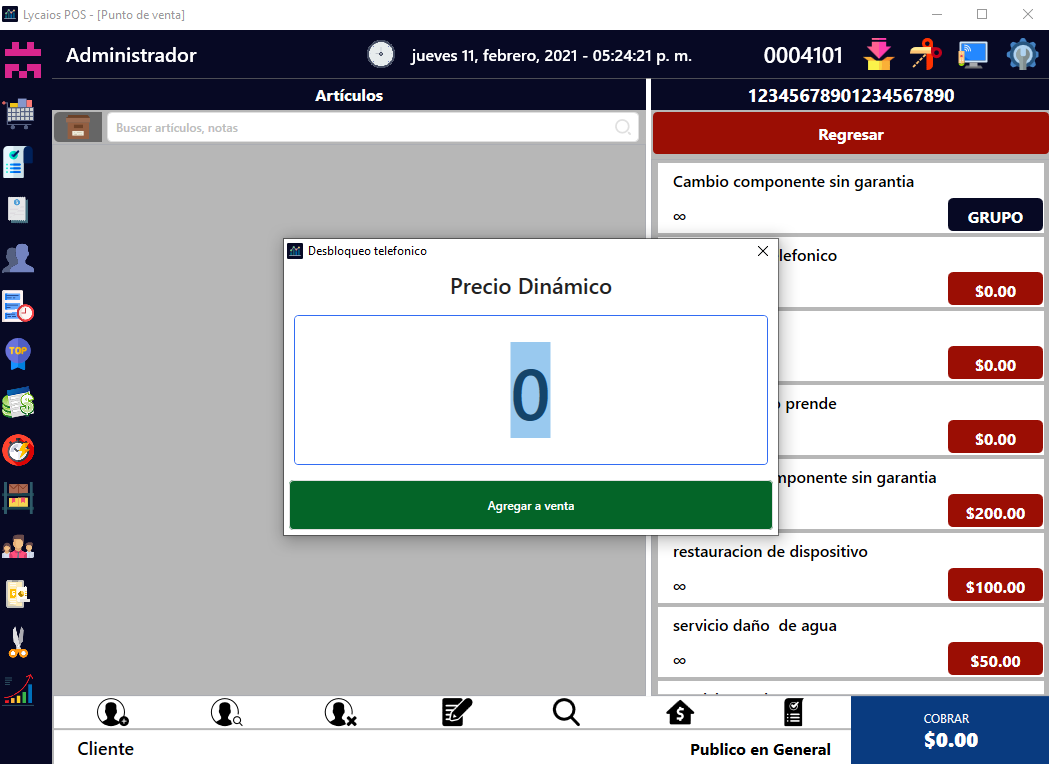Screen dimensions: 1049x764
Task: Click the add customer icon
Action: coord(112,712)
